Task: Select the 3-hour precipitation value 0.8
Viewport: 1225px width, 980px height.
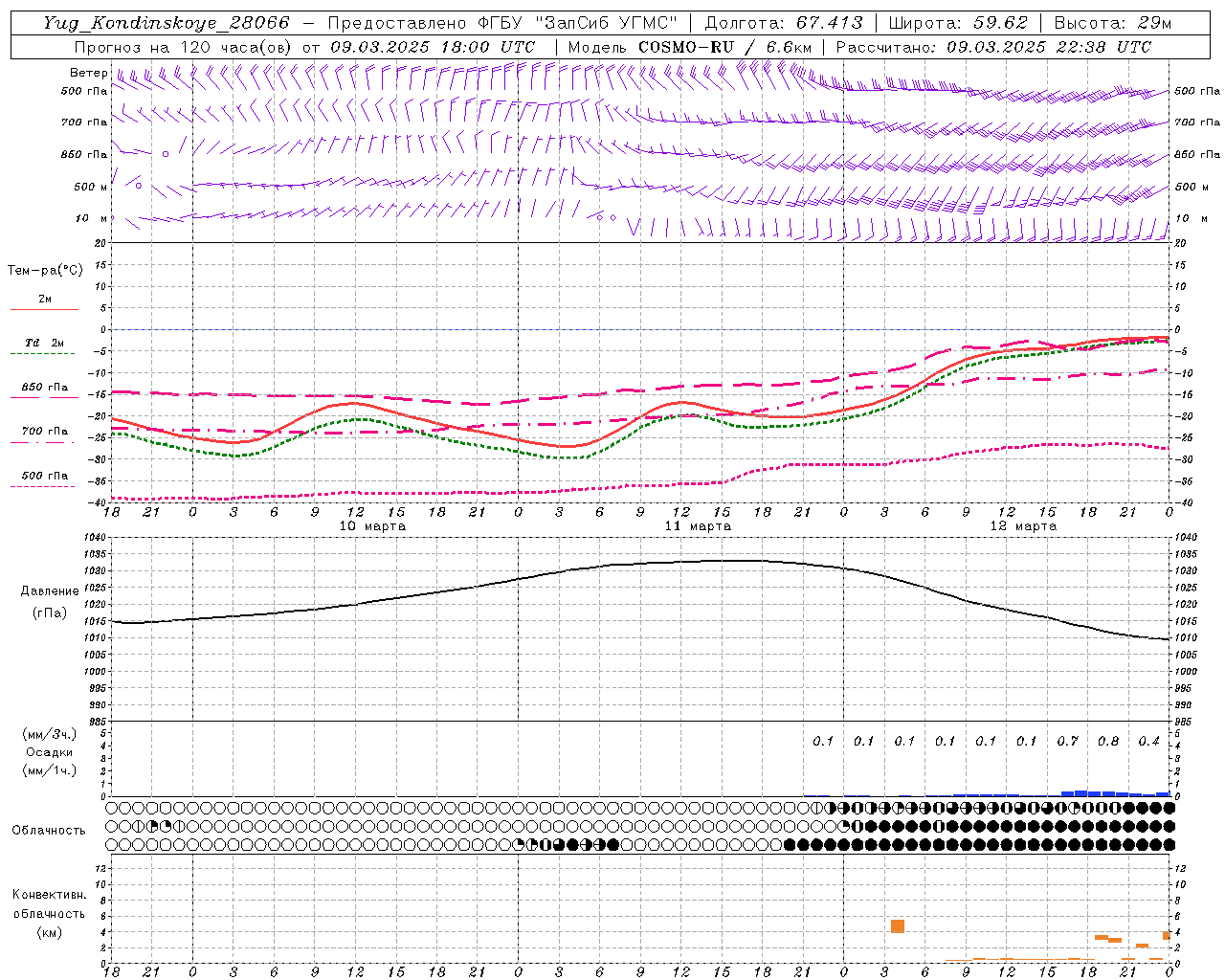Action: click(1108, 742)
